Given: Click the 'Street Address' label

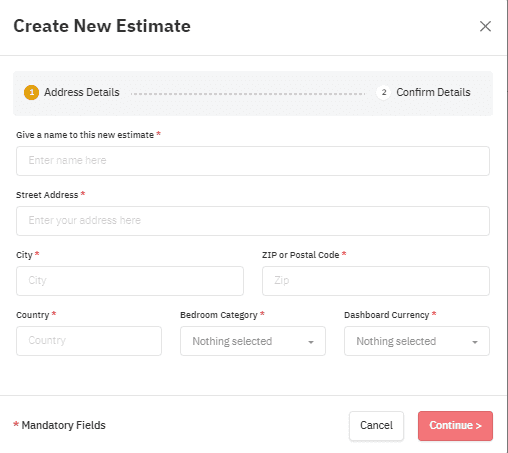Looking at the screenshot, I should (47, 195).
